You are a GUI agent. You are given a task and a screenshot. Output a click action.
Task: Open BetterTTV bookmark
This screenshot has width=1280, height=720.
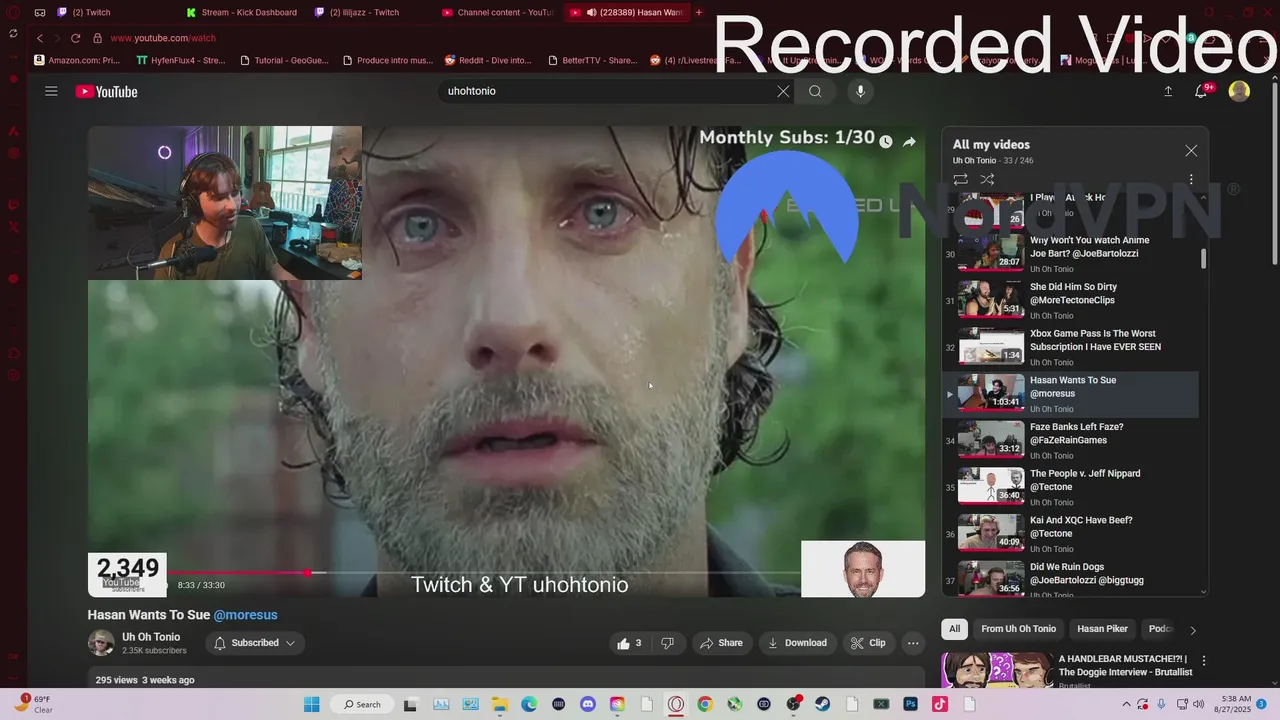pos(592,60)
